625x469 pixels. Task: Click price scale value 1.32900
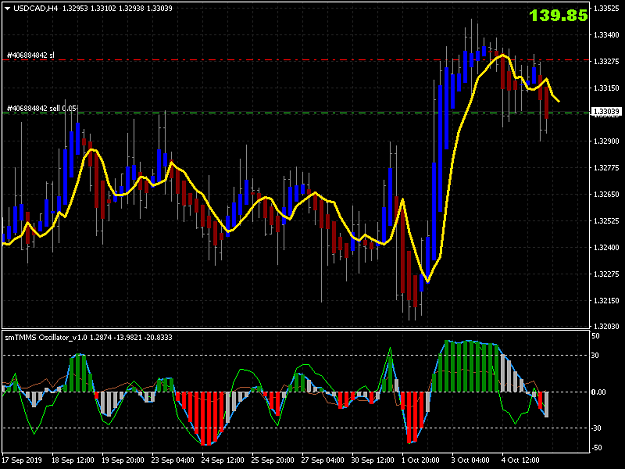(x=606, y=141)
